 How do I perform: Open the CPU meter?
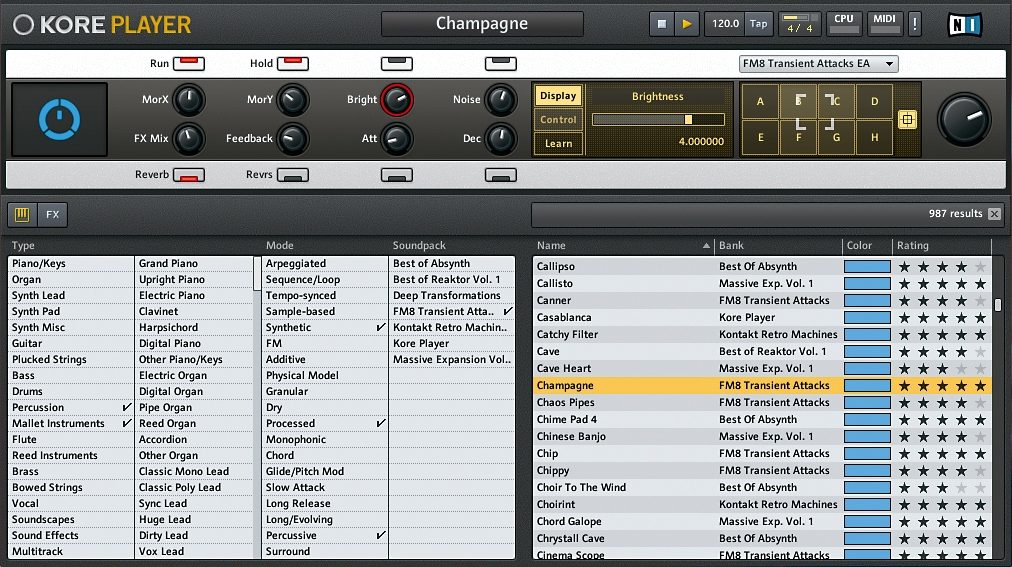(844, 24)
